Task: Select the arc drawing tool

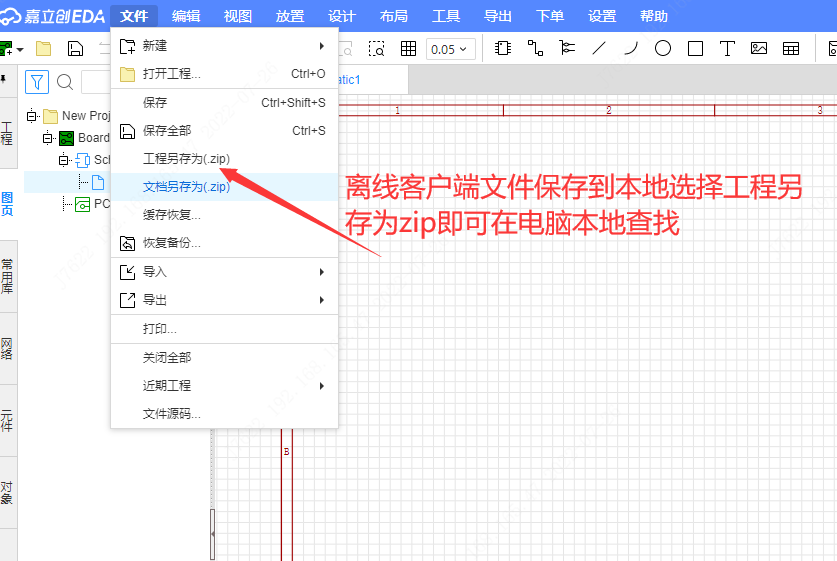Action: (631, 49)
